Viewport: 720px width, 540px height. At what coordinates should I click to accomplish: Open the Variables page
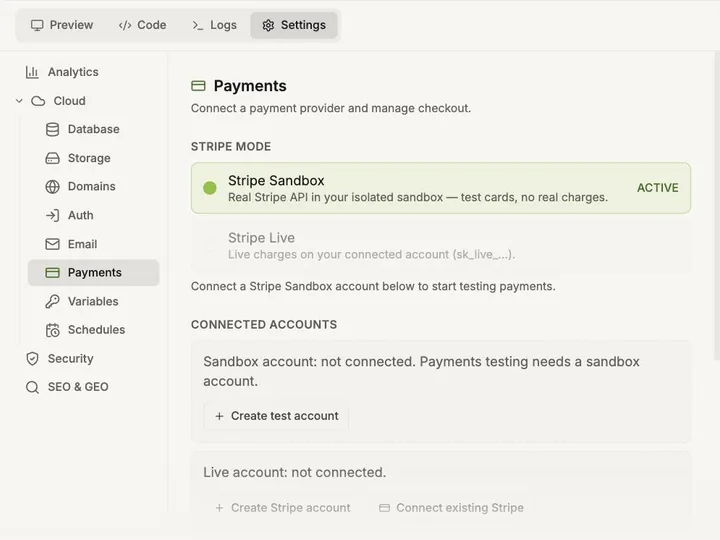coord(94,302)
